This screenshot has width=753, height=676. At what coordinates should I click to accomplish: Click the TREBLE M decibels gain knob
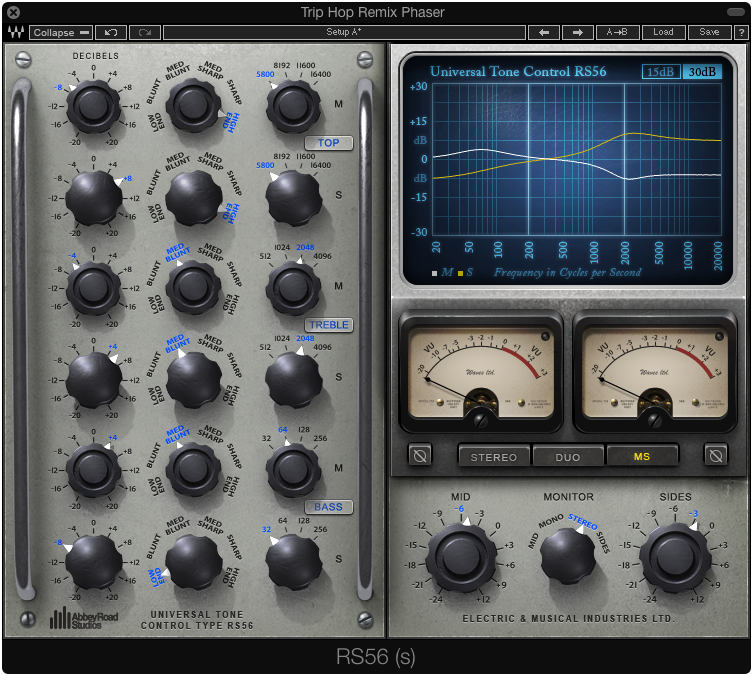tap(93, 288)
